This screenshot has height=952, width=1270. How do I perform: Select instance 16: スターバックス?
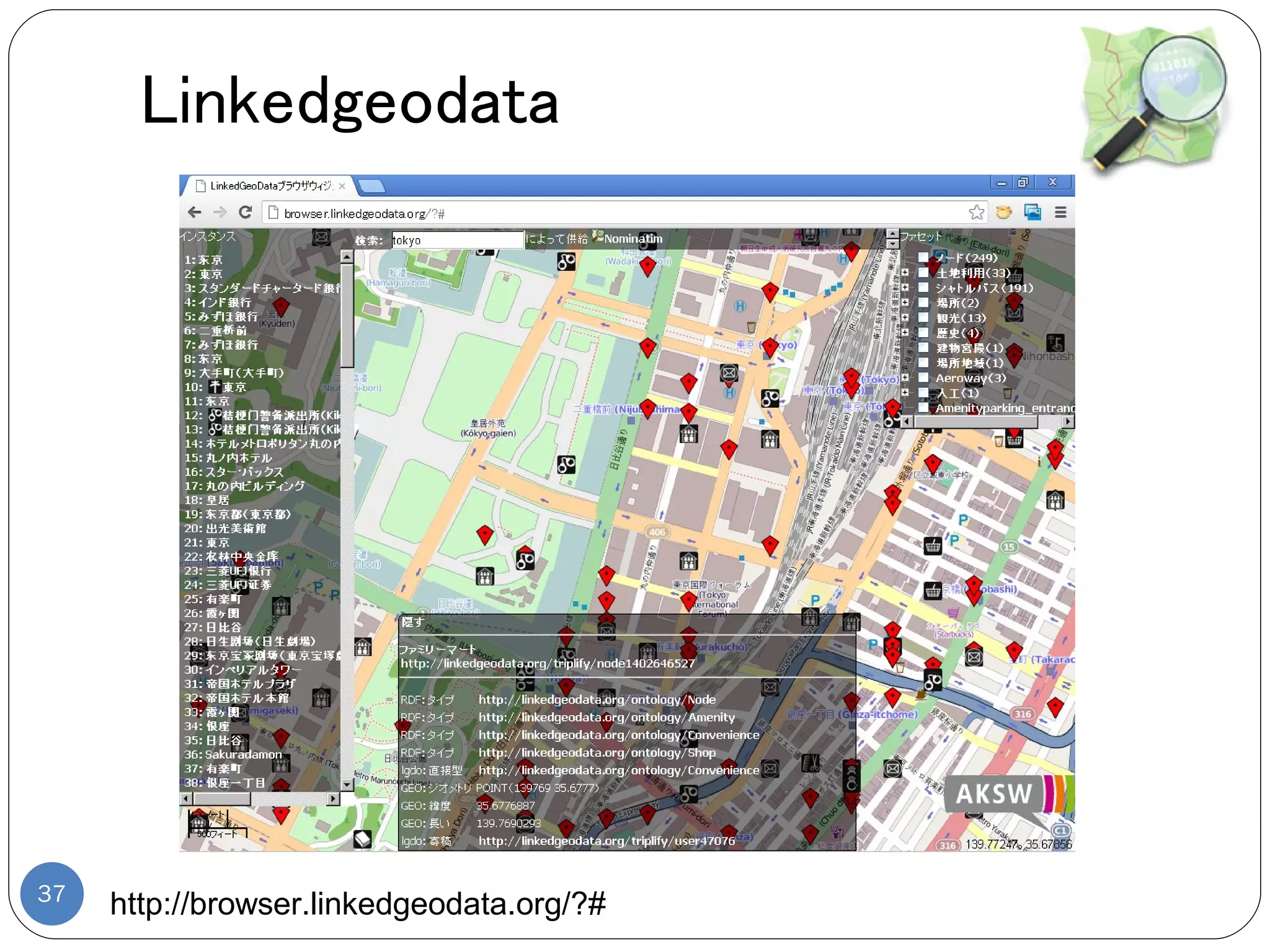pyautogui.click(x=233, y=472)
